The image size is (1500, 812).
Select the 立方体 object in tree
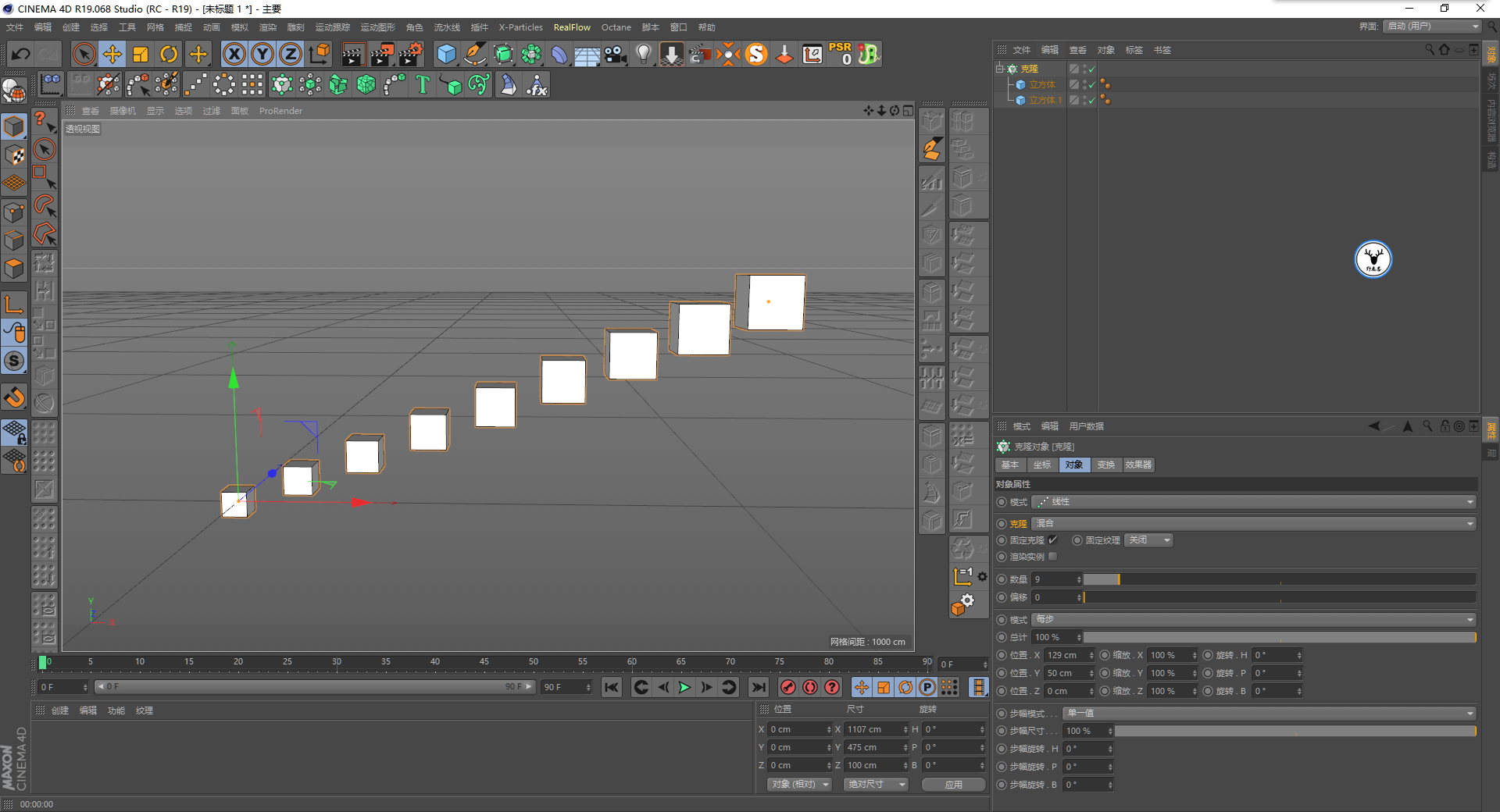point(1041,84)
